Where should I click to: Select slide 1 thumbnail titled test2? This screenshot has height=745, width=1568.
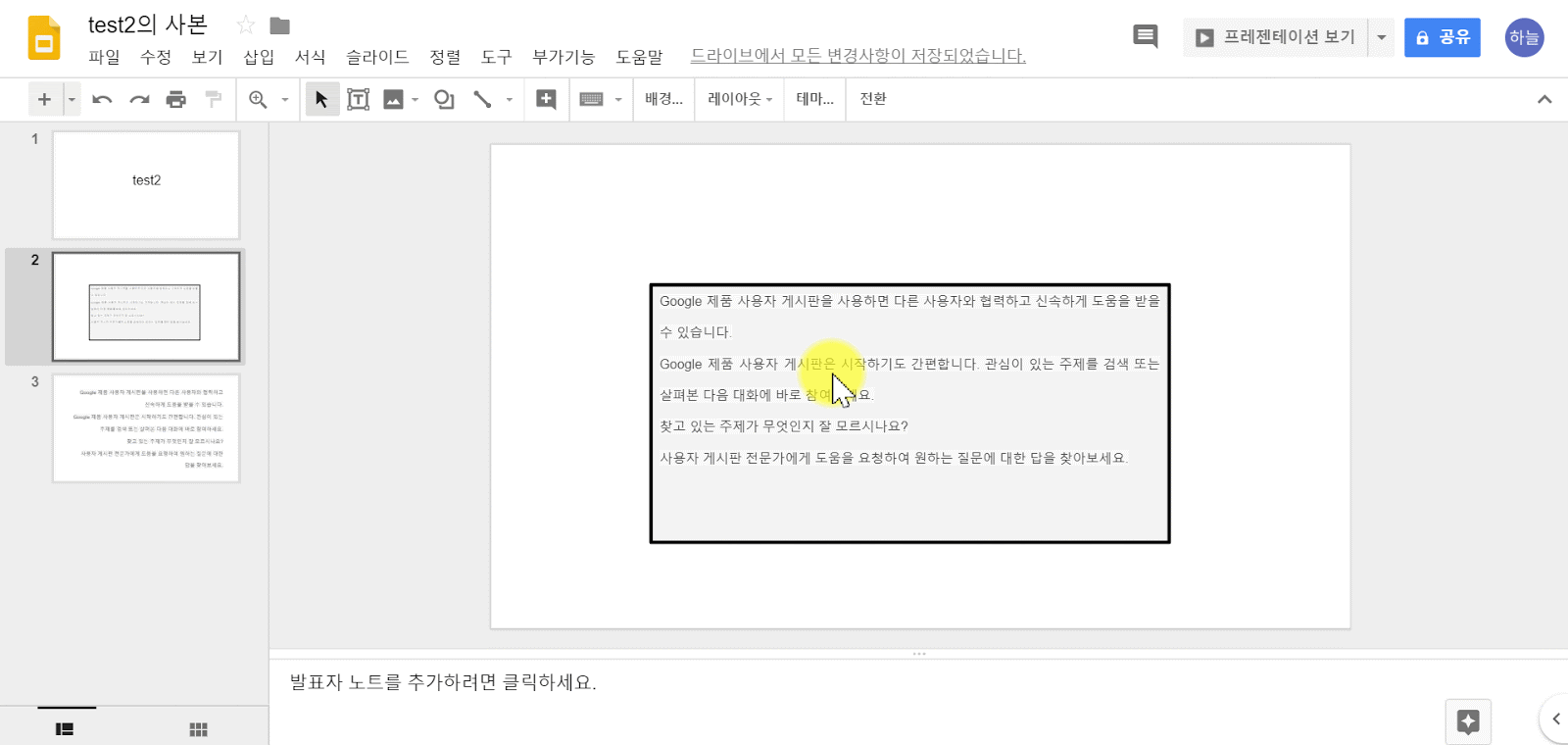tap(146, 185)
